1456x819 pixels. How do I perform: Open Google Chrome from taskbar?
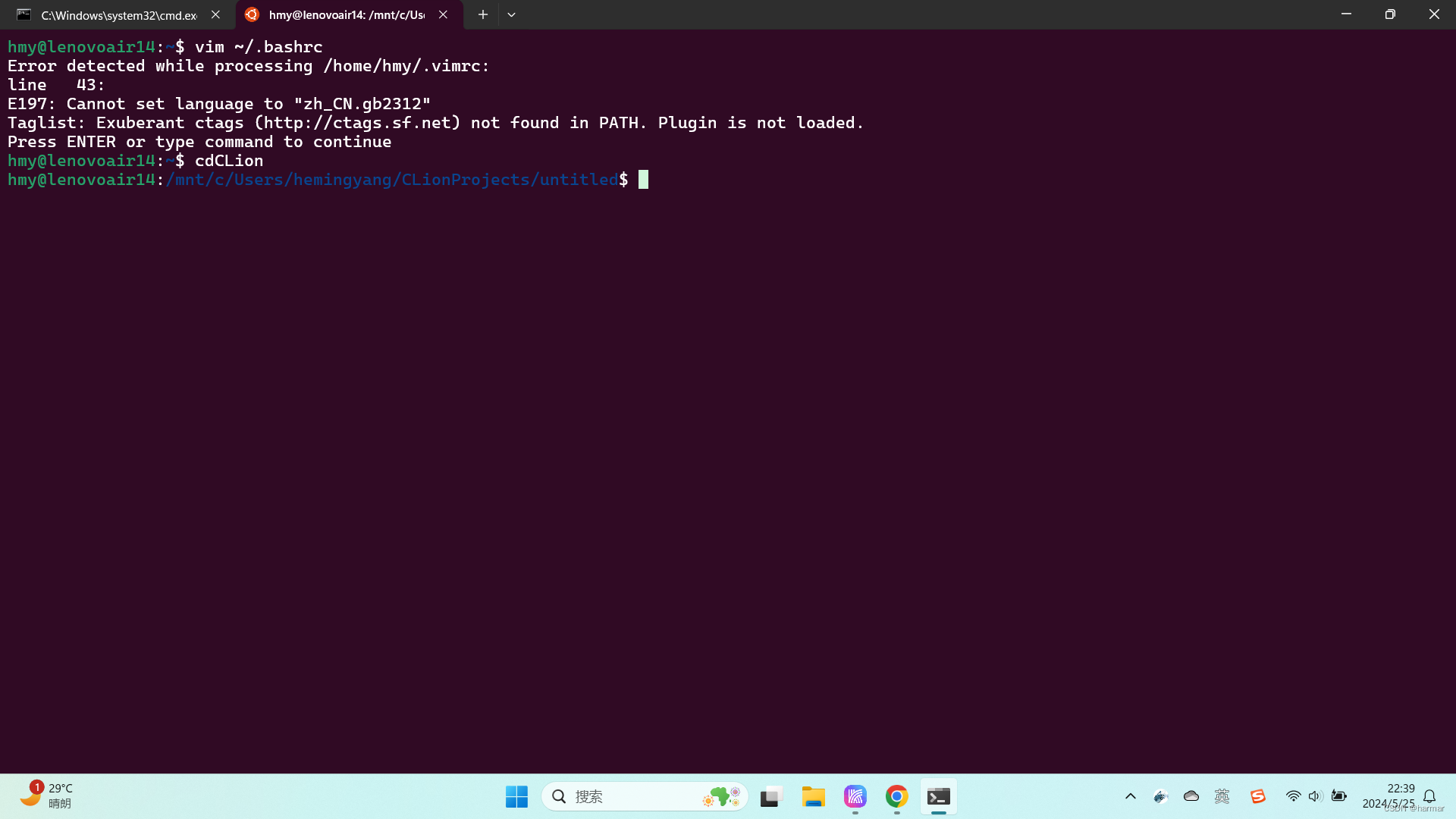pos(896,796)
